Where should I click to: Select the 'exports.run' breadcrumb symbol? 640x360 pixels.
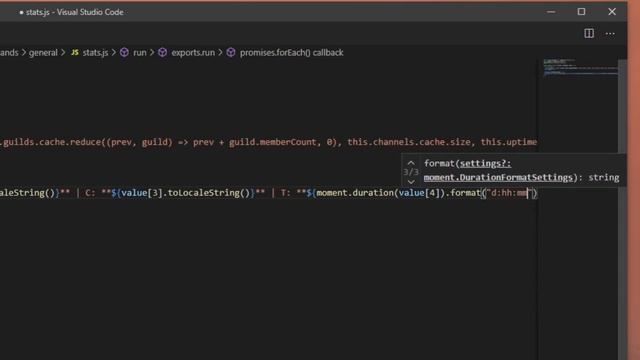pyautogui.click(x=193, y=53)
